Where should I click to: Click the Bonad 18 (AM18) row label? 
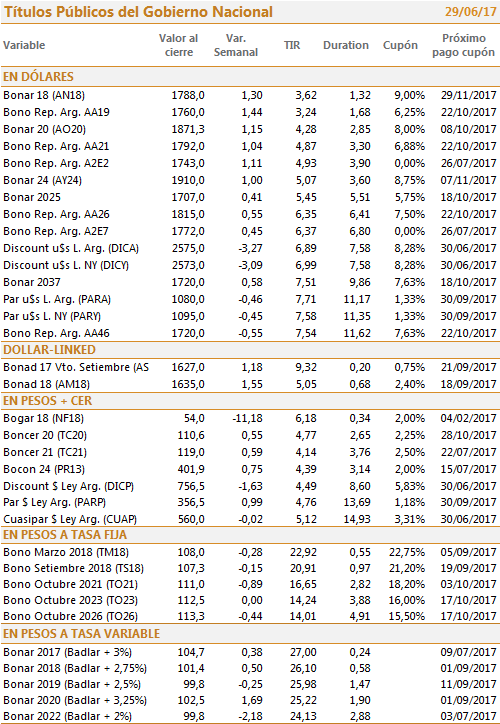(x=47, y=385)
